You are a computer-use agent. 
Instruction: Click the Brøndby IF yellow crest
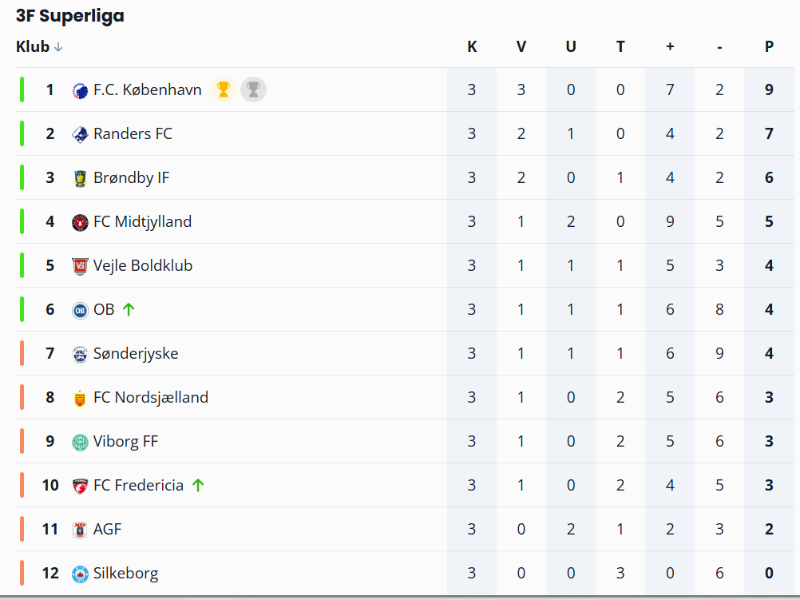pyautogui.click(x=80, y=178)
